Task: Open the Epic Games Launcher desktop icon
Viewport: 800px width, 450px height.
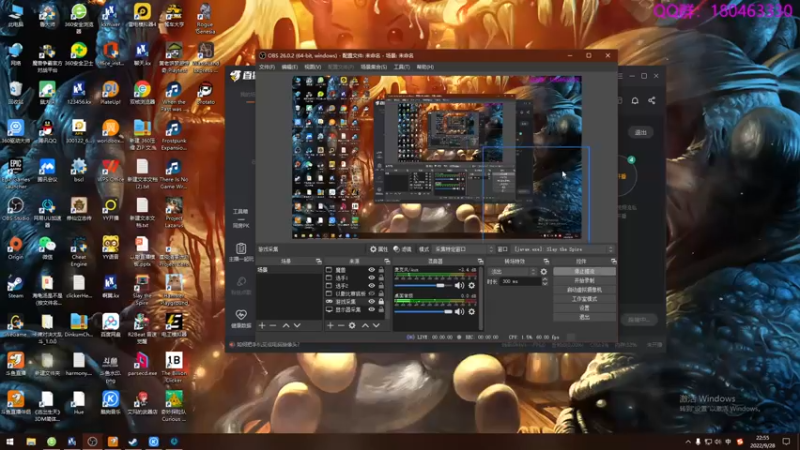Action: (16, 172)
